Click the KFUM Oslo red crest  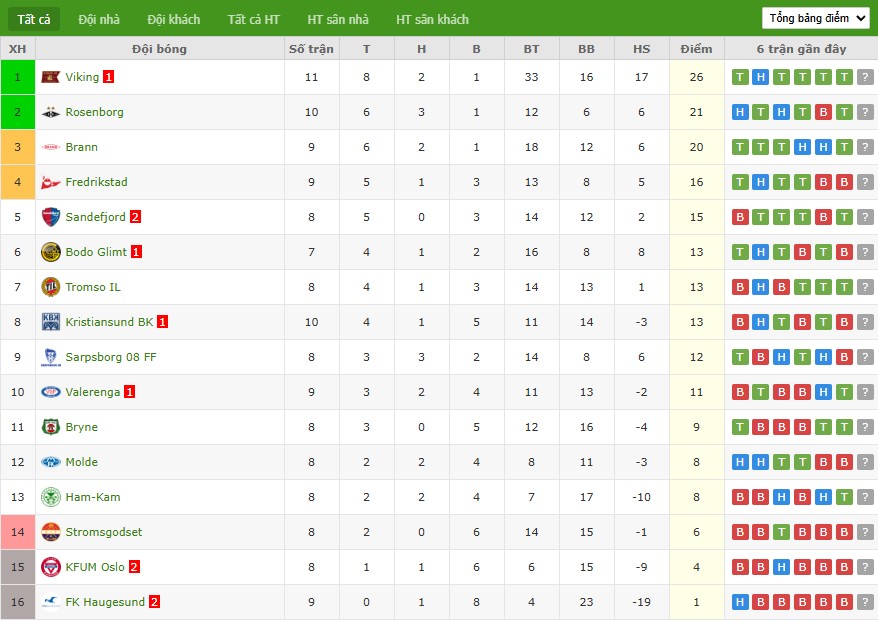(x=50, y=567)
